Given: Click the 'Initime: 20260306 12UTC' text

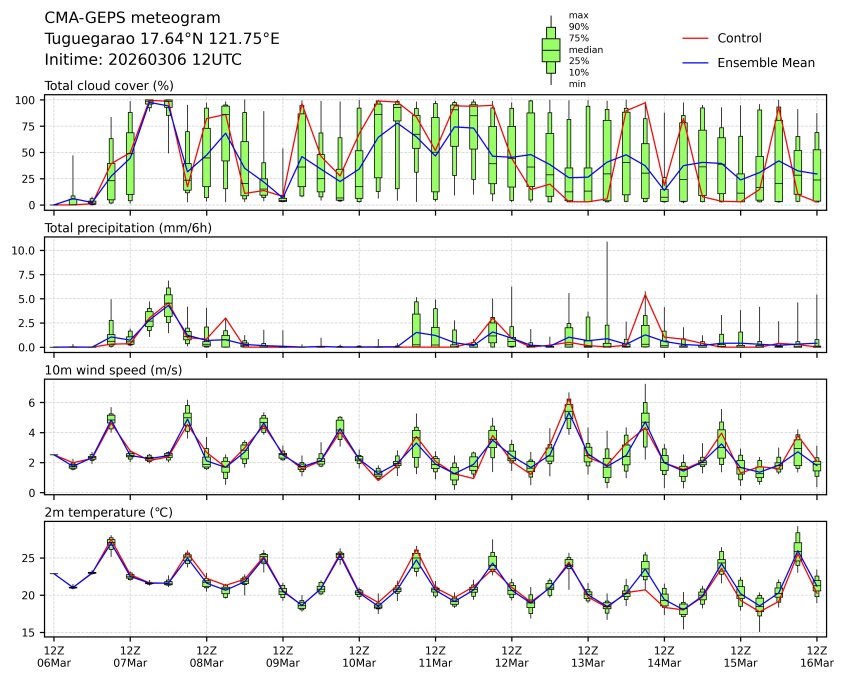Looking at the screenshot, I should [x=143, y=60].
